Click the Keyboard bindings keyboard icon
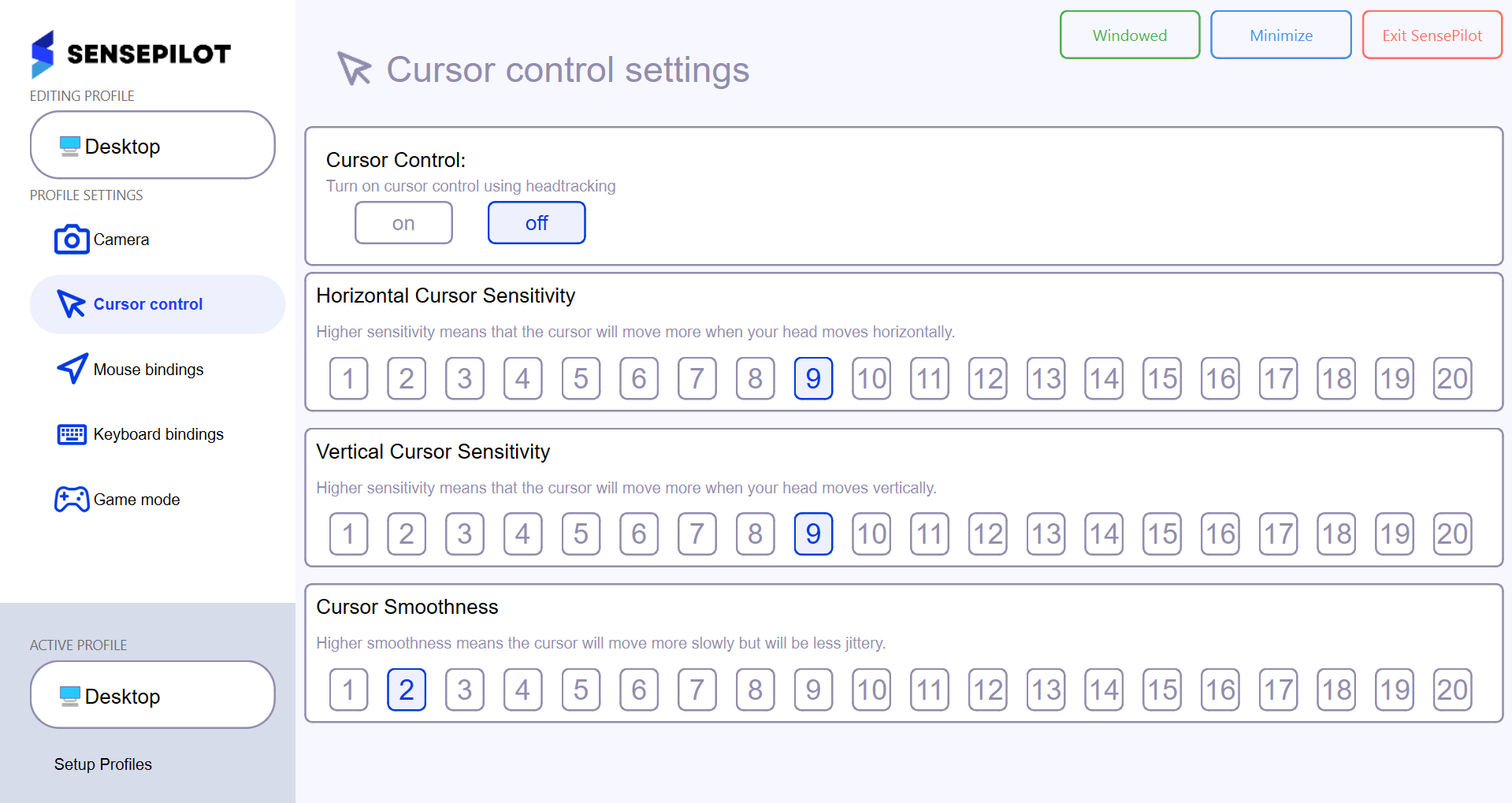Image resolution: width=1512 pixels, height=803 pixels. 72,434
